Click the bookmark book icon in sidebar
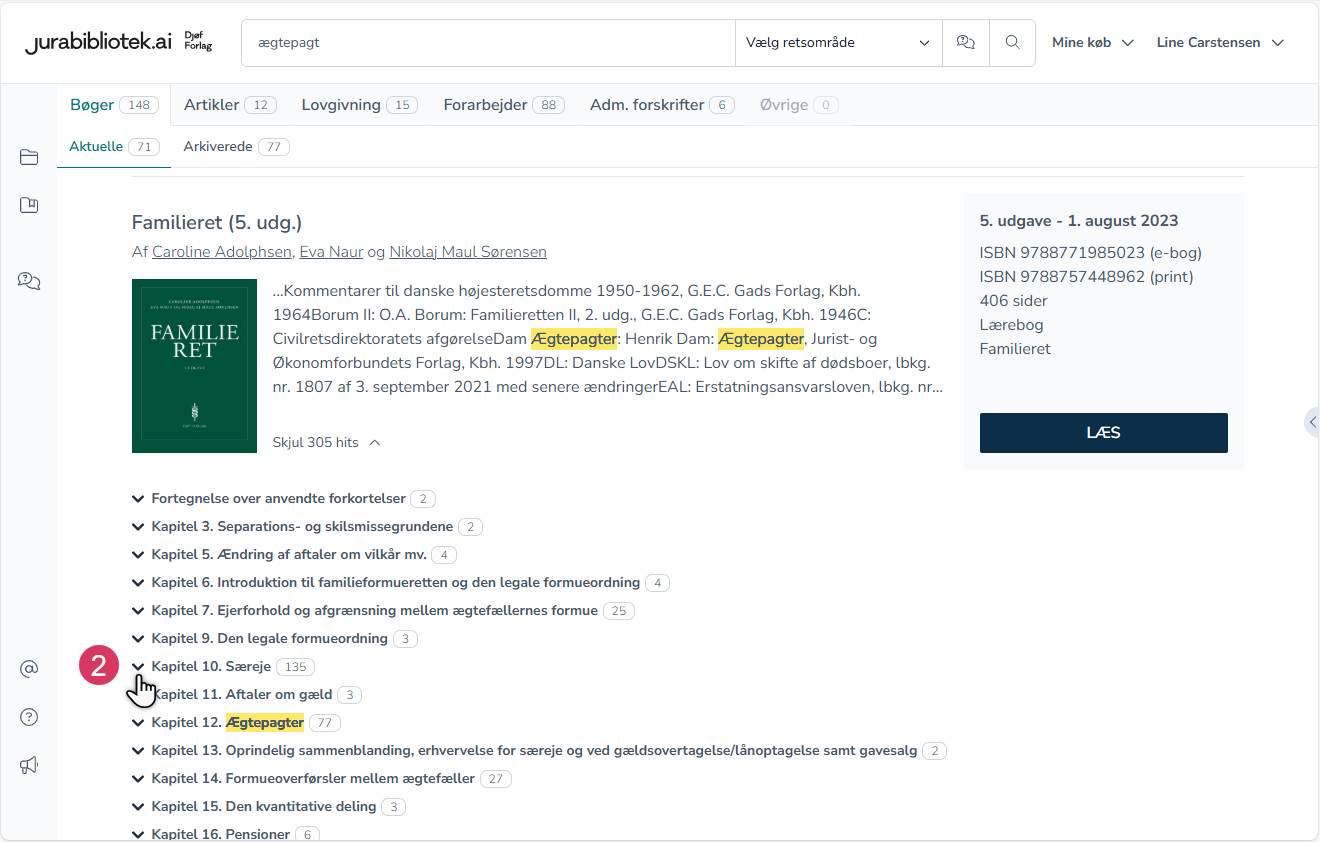This screenshot has width=1320, height=842. 29,205
